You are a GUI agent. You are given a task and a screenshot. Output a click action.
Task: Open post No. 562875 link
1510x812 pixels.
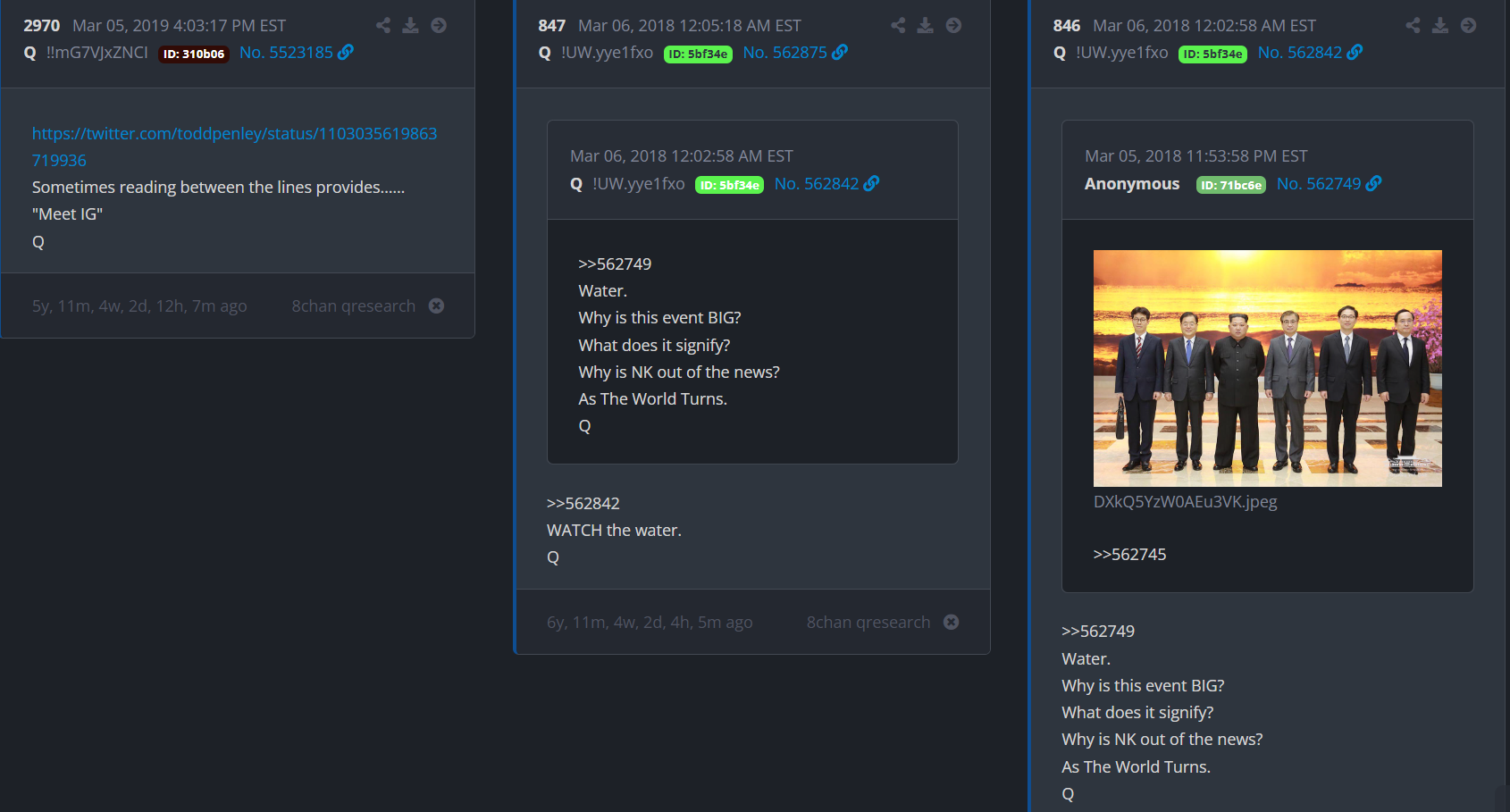[785, 52]
